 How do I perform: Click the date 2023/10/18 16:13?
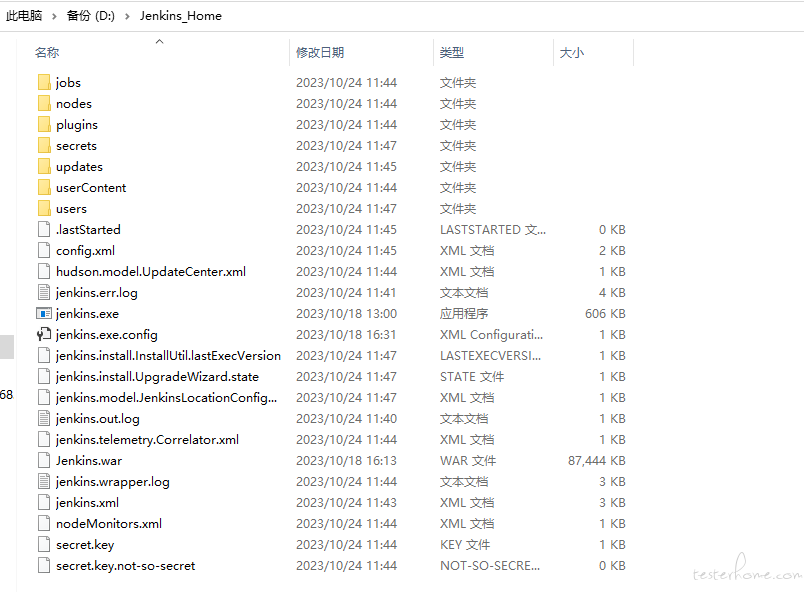click(346, 461)
